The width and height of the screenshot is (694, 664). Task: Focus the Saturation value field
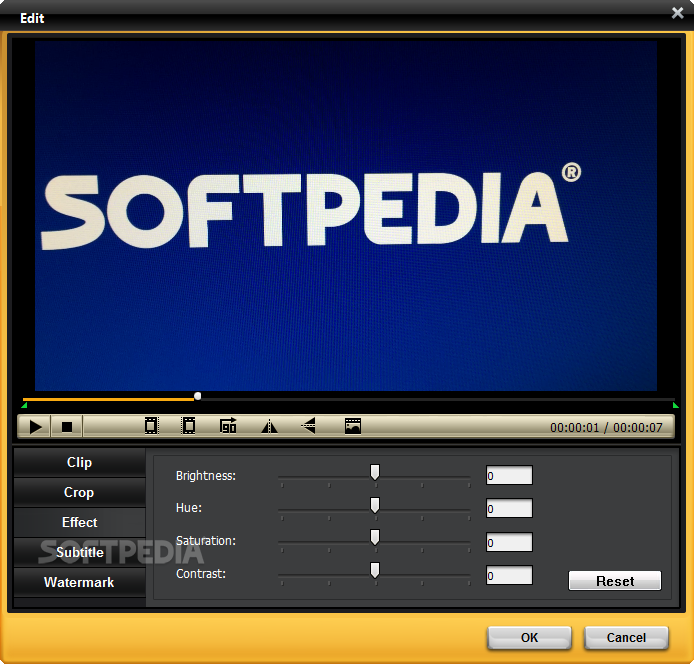tap(509, 542)
